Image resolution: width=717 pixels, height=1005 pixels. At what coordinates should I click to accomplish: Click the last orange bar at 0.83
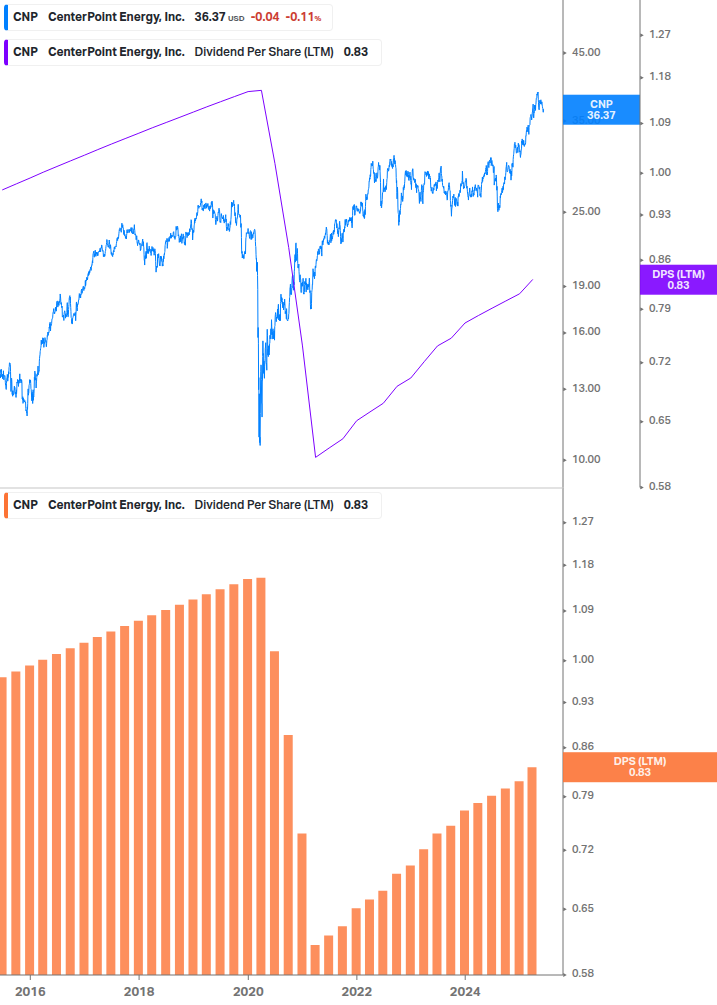[x=532, y=870]
